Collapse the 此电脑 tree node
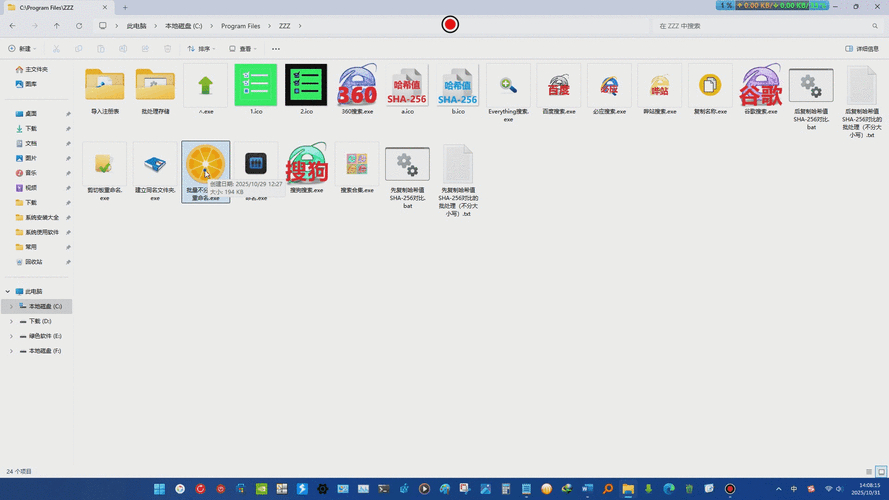The width and height of the screenshot is (889, 500). (x=9, y=292)
